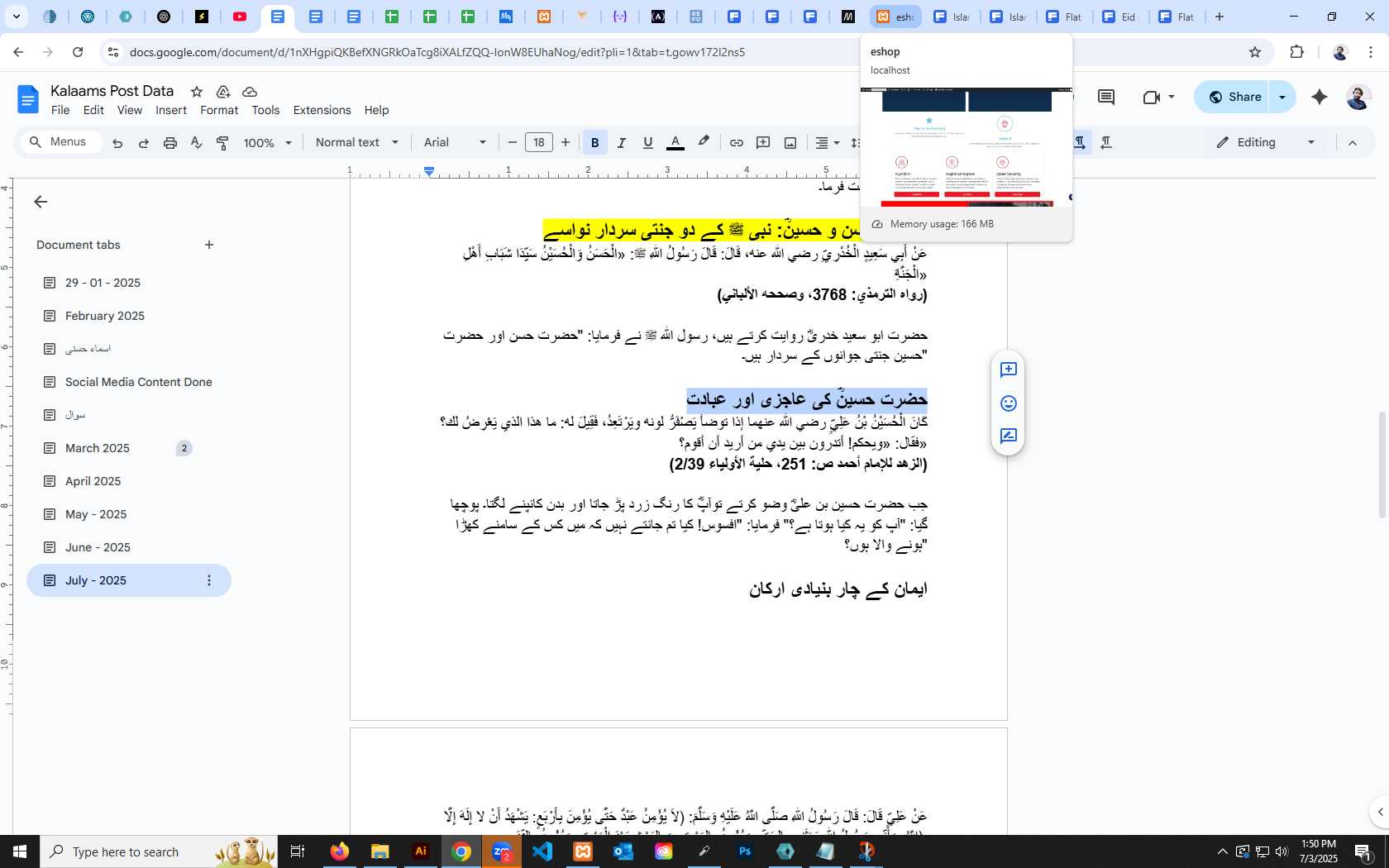Search the Menus box

coord(61,142)
